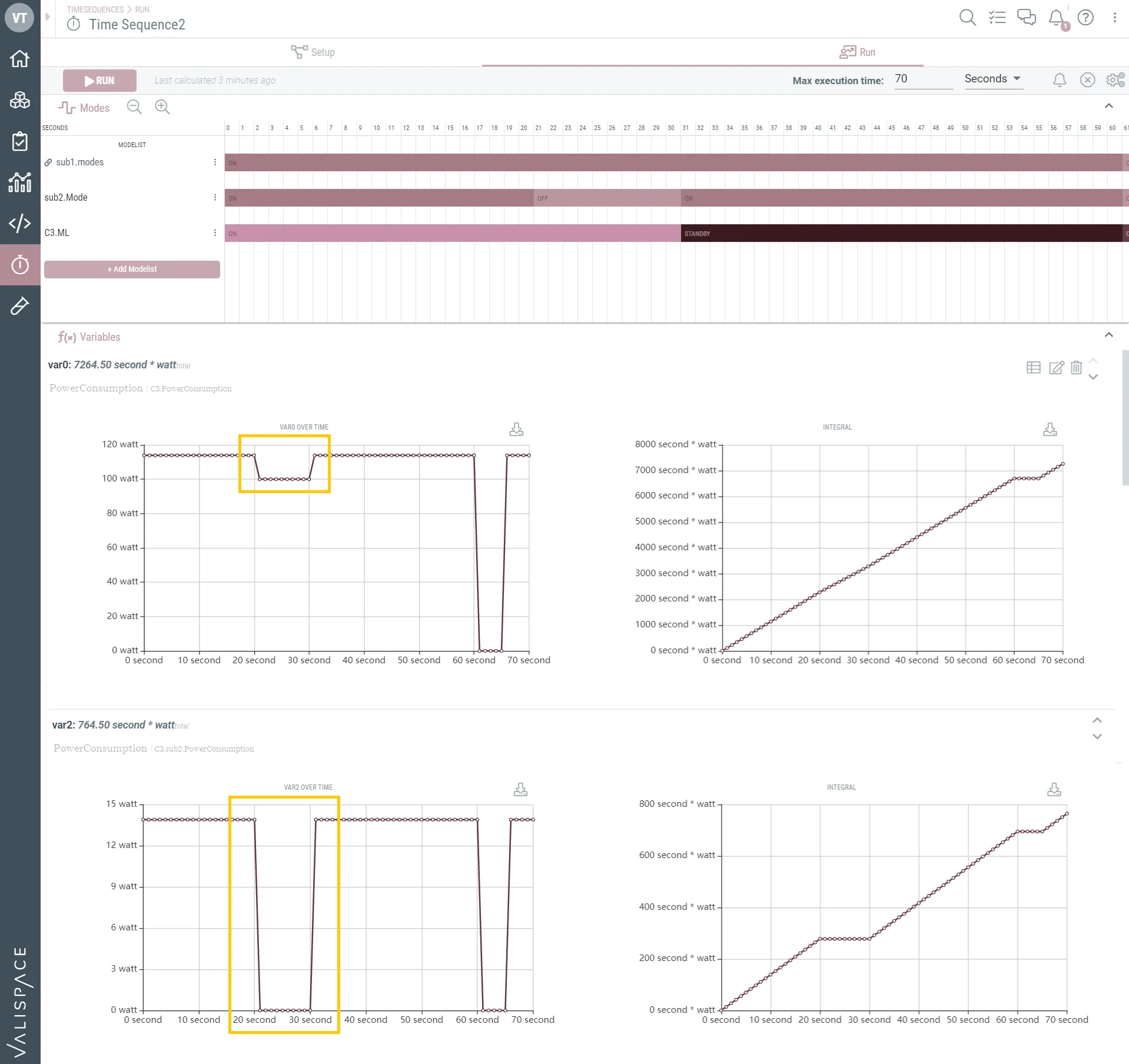
Task: Select the STANDBY segment of C3.ML
Action: point(901,234)
